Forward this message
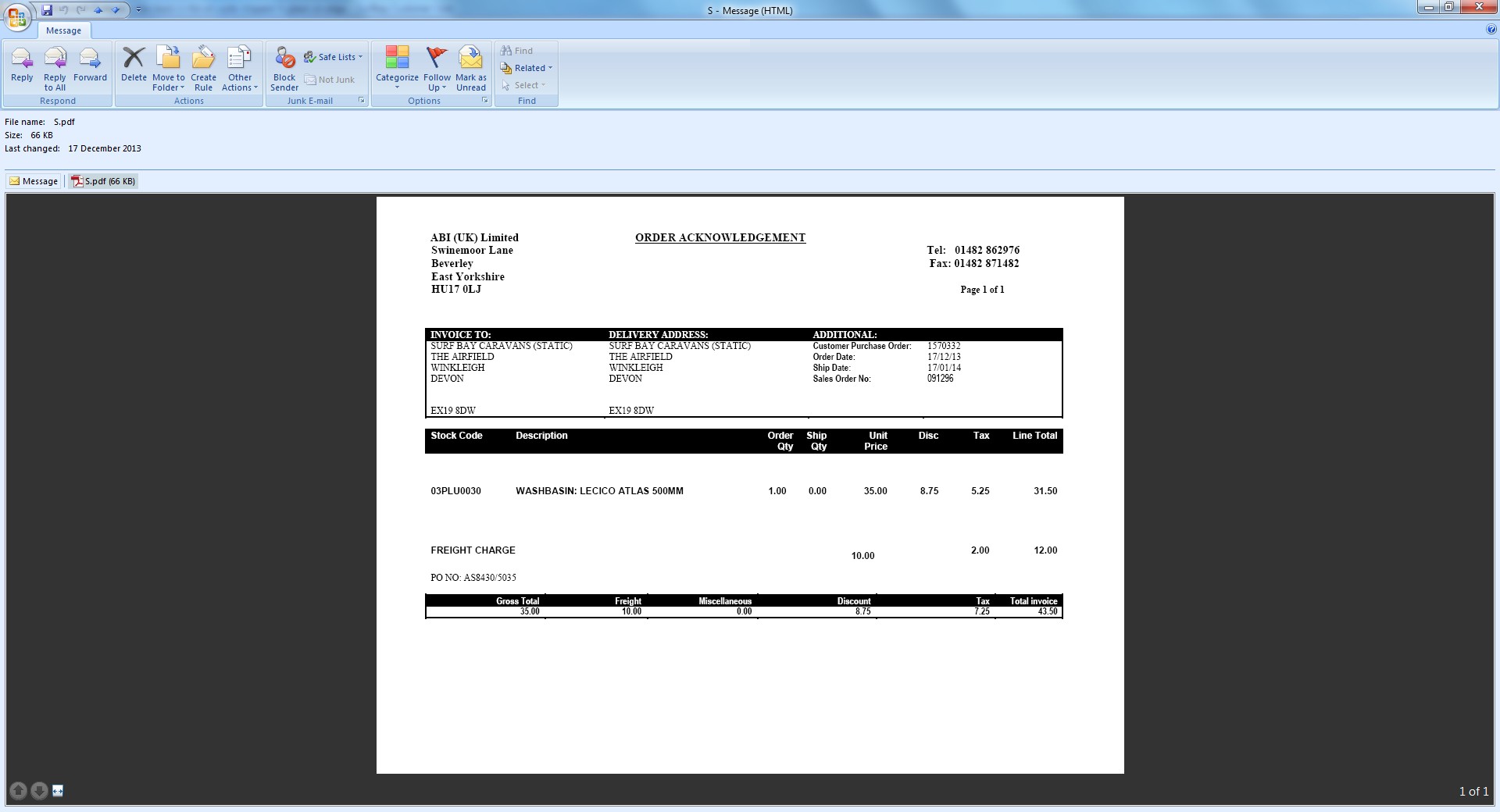Screen dimensions: 1500x812 point(90,68)
